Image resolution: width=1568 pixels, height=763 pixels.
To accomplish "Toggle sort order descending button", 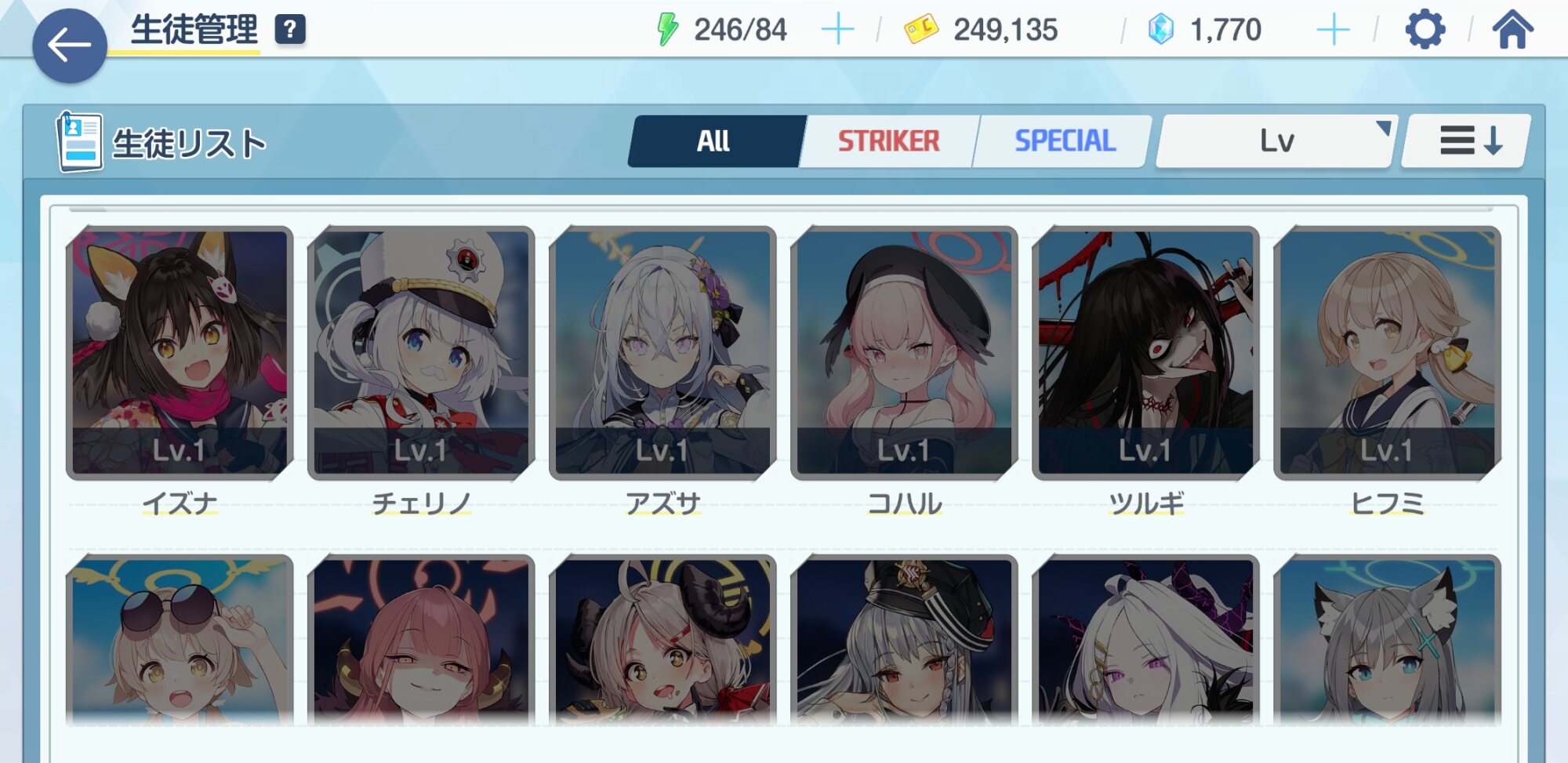I will tap(1466, 141).
